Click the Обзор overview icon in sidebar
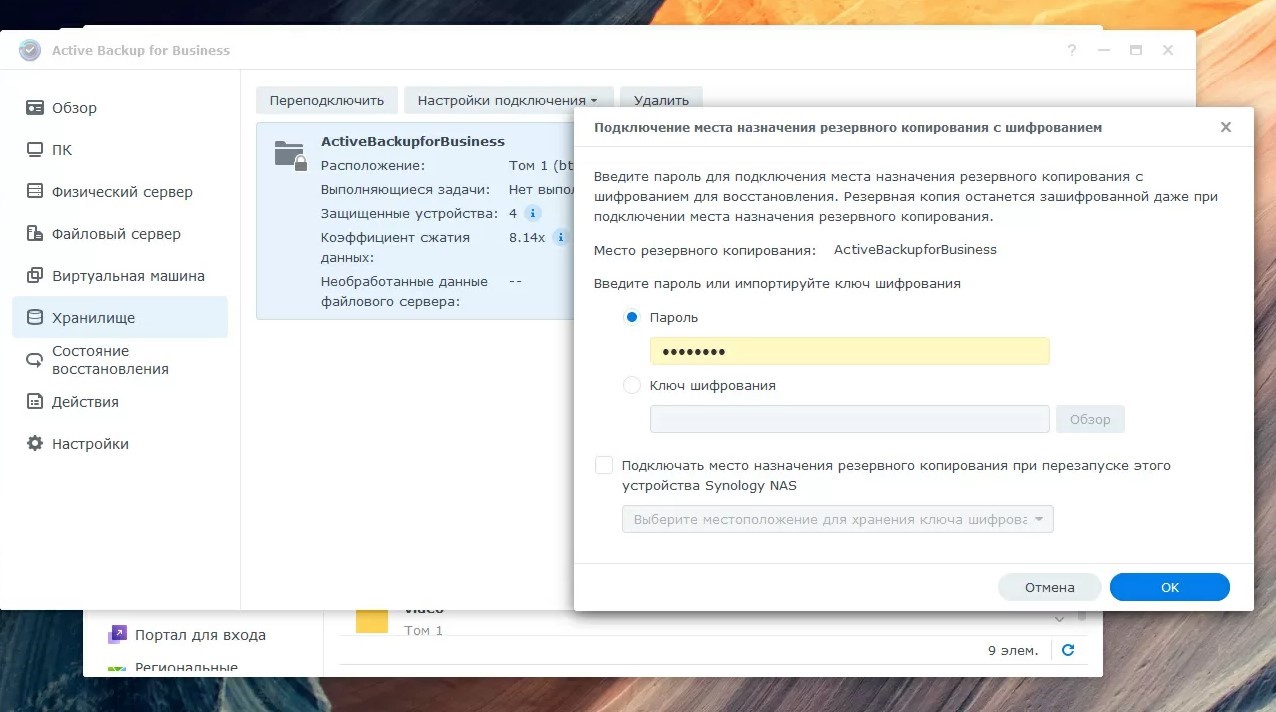Viewport: 1276px width, 712px height. [x=35, y=108]
